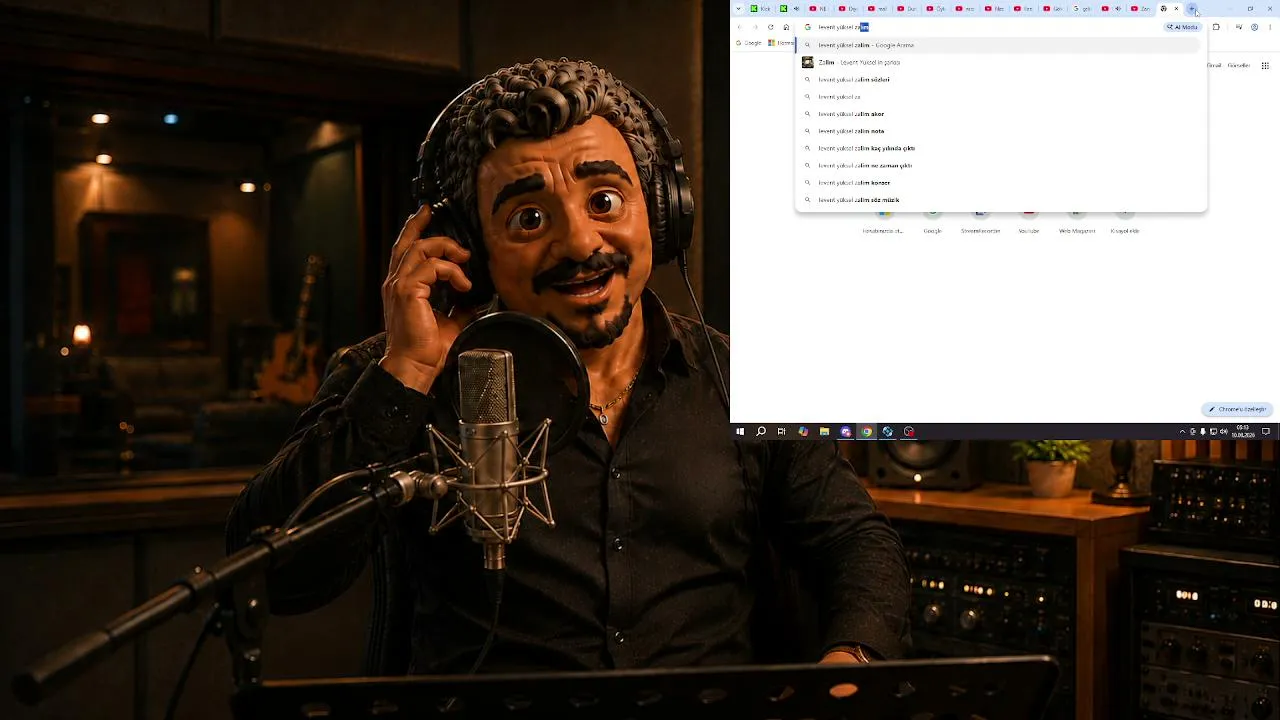The height and width of the screenshot is (720, 1280).
Task: Open the tab search dropdown arrow
Action: coord(738,8)
